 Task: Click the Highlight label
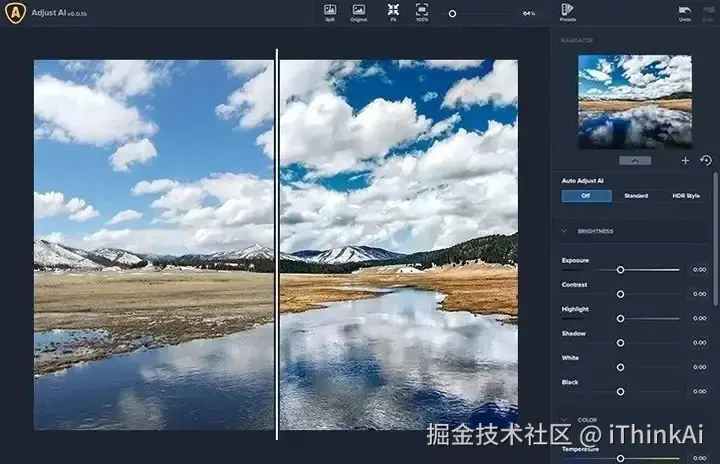coord(575,309)
